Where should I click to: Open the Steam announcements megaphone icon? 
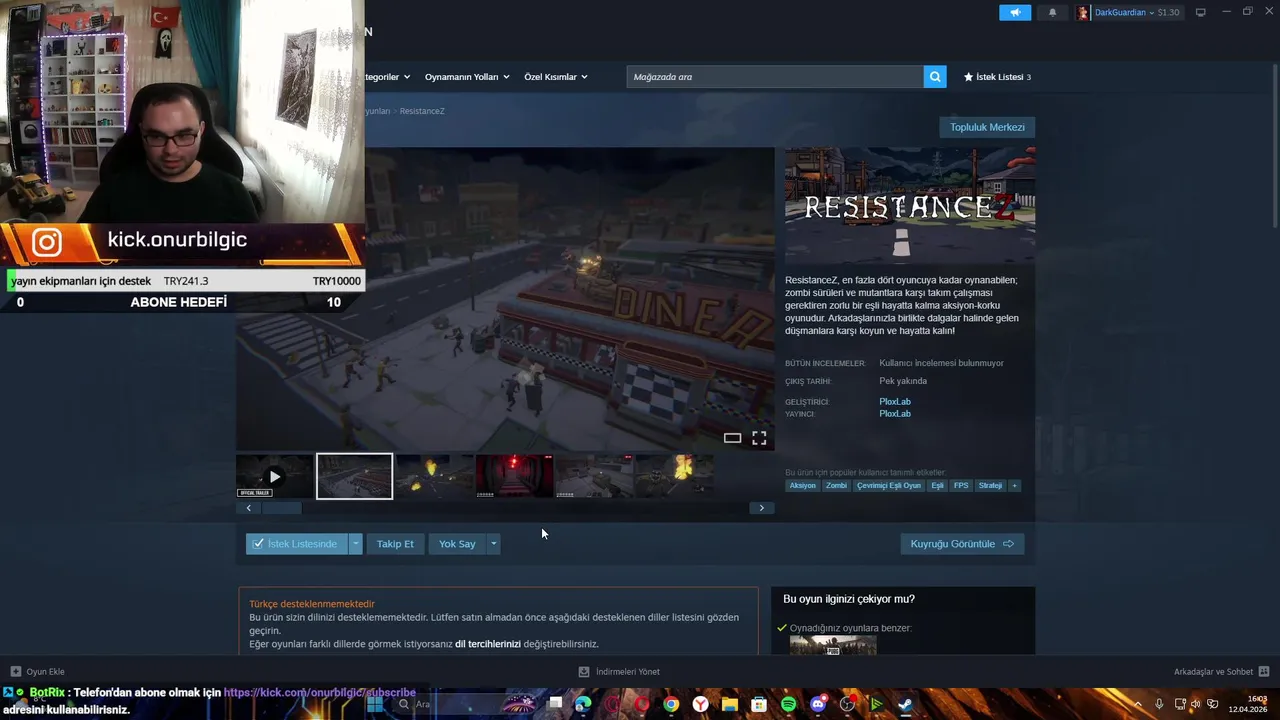pos(1014,13)
